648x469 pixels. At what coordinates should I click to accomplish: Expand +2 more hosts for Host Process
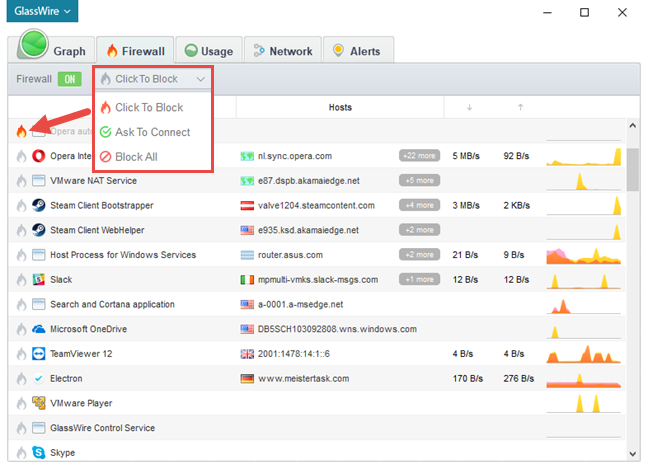[x=419, y=255]
